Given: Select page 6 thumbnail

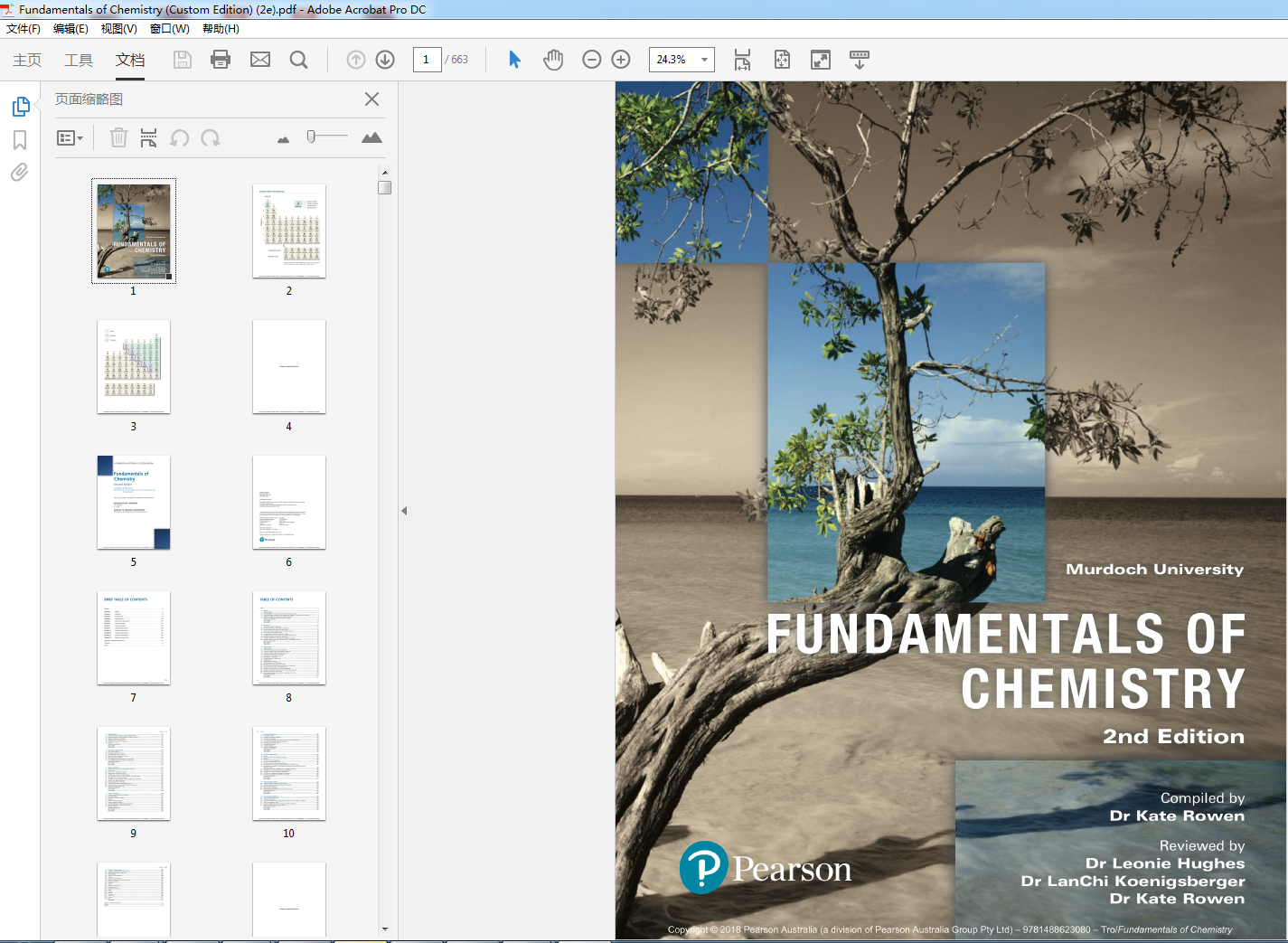Looking at the screenshot, I should click(x=289, y=503).
